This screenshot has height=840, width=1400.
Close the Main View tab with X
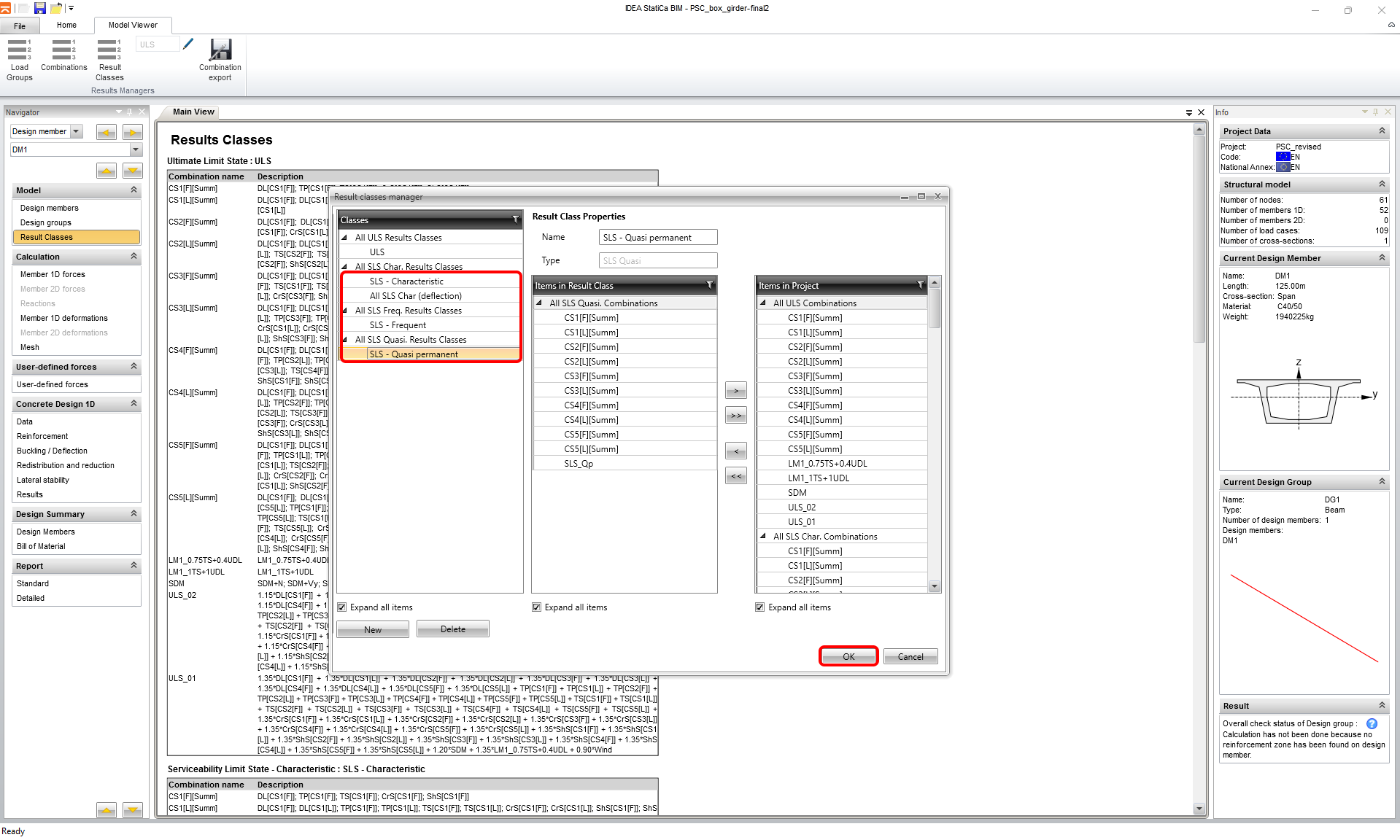[1202, 112]
